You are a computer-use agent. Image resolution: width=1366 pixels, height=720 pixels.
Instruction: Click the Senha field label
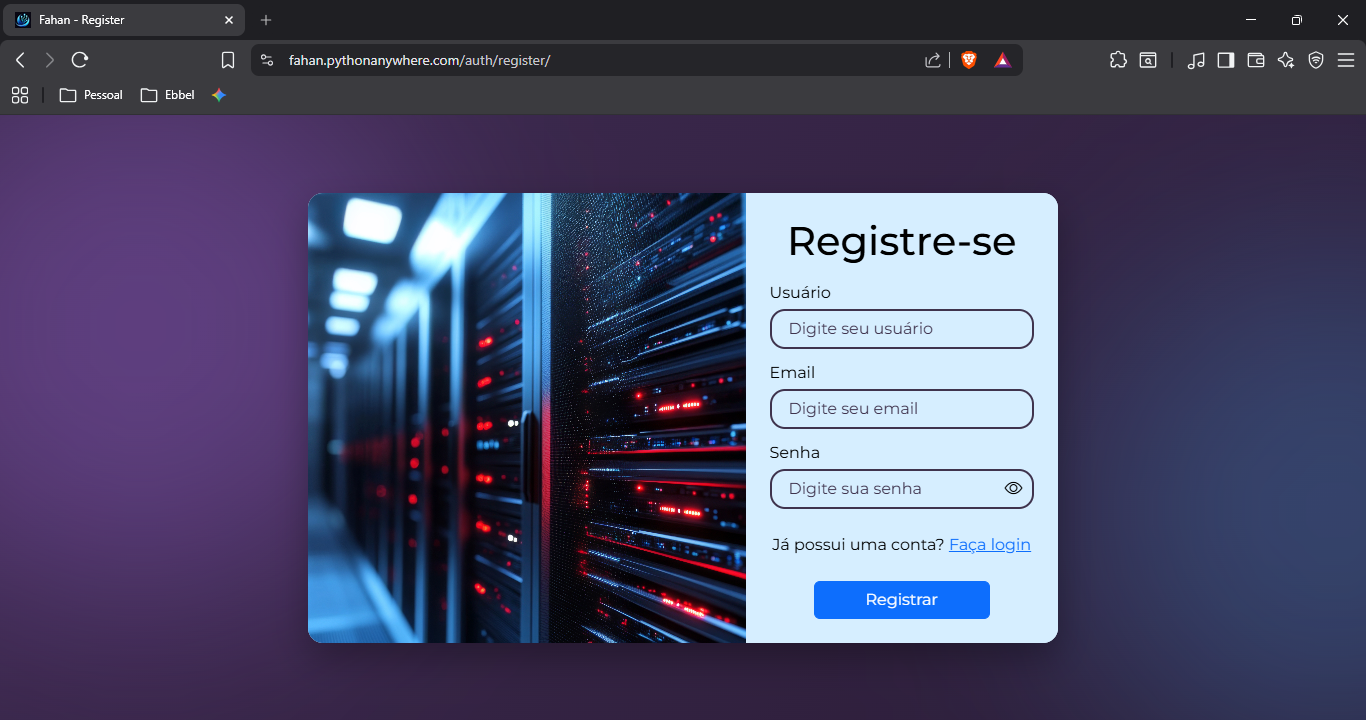pos(795,452)
